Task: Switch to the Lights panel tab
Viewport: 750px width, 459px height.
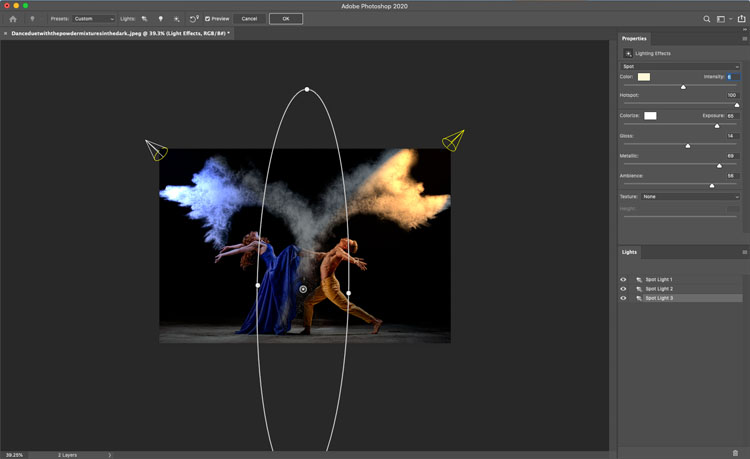Action: (629, 252)
